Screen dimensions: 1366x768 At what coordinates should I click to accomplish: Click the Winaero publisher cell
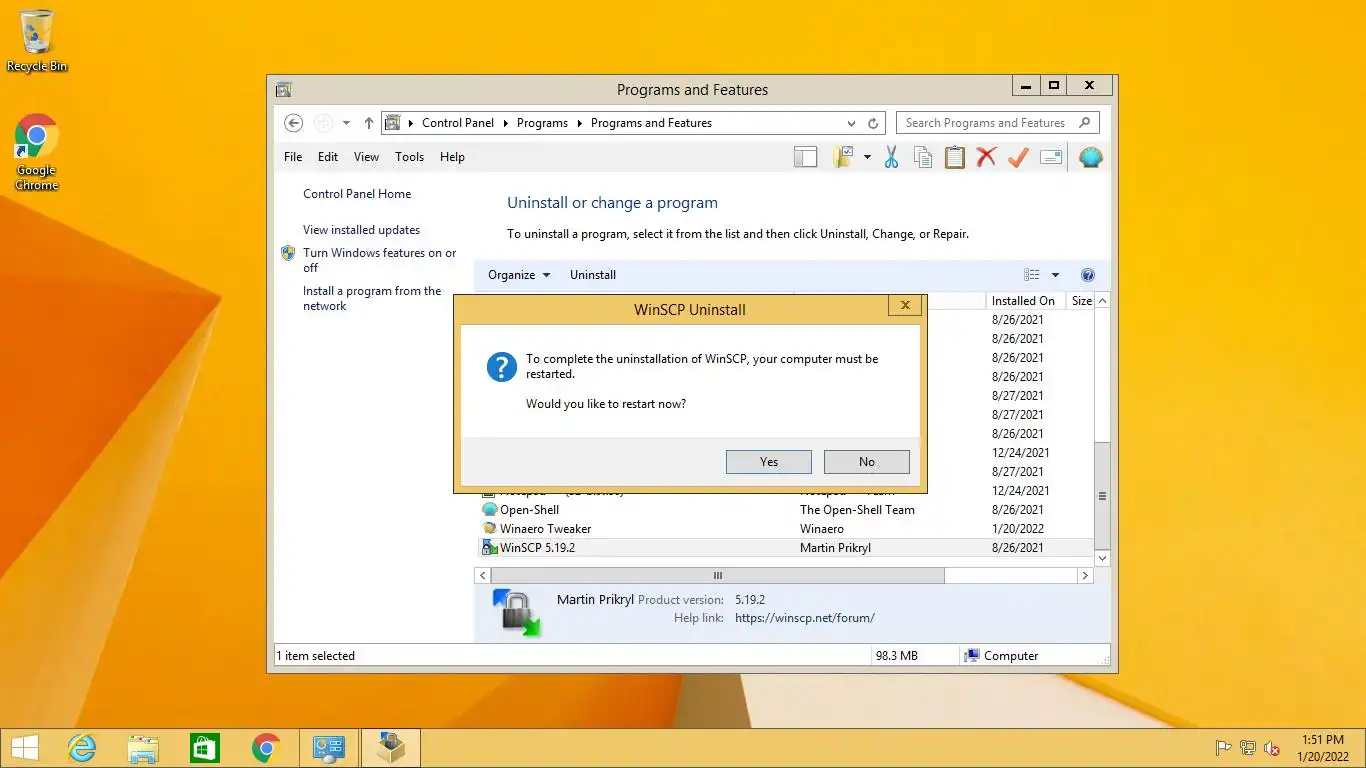pos(822,529)
